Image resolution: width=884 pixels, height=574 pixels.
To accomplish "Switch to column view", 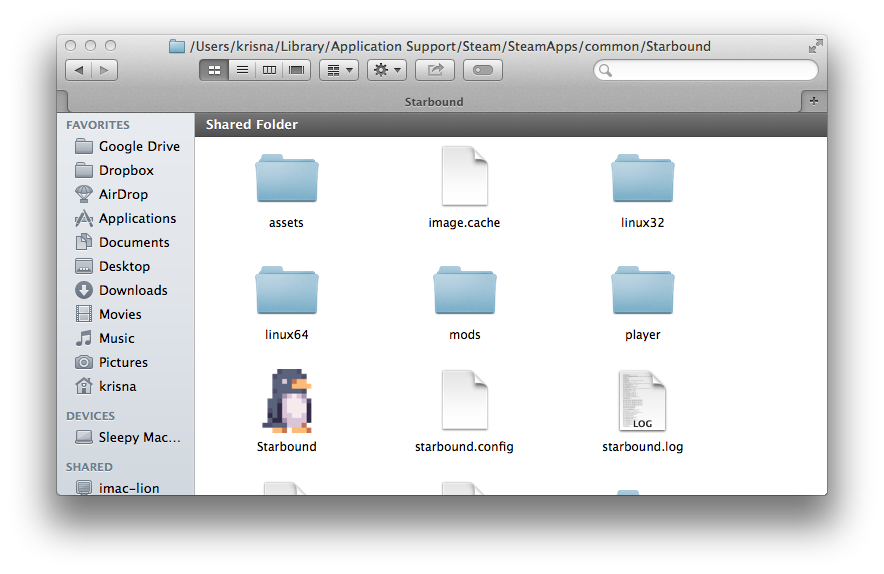I will [269, 70].
